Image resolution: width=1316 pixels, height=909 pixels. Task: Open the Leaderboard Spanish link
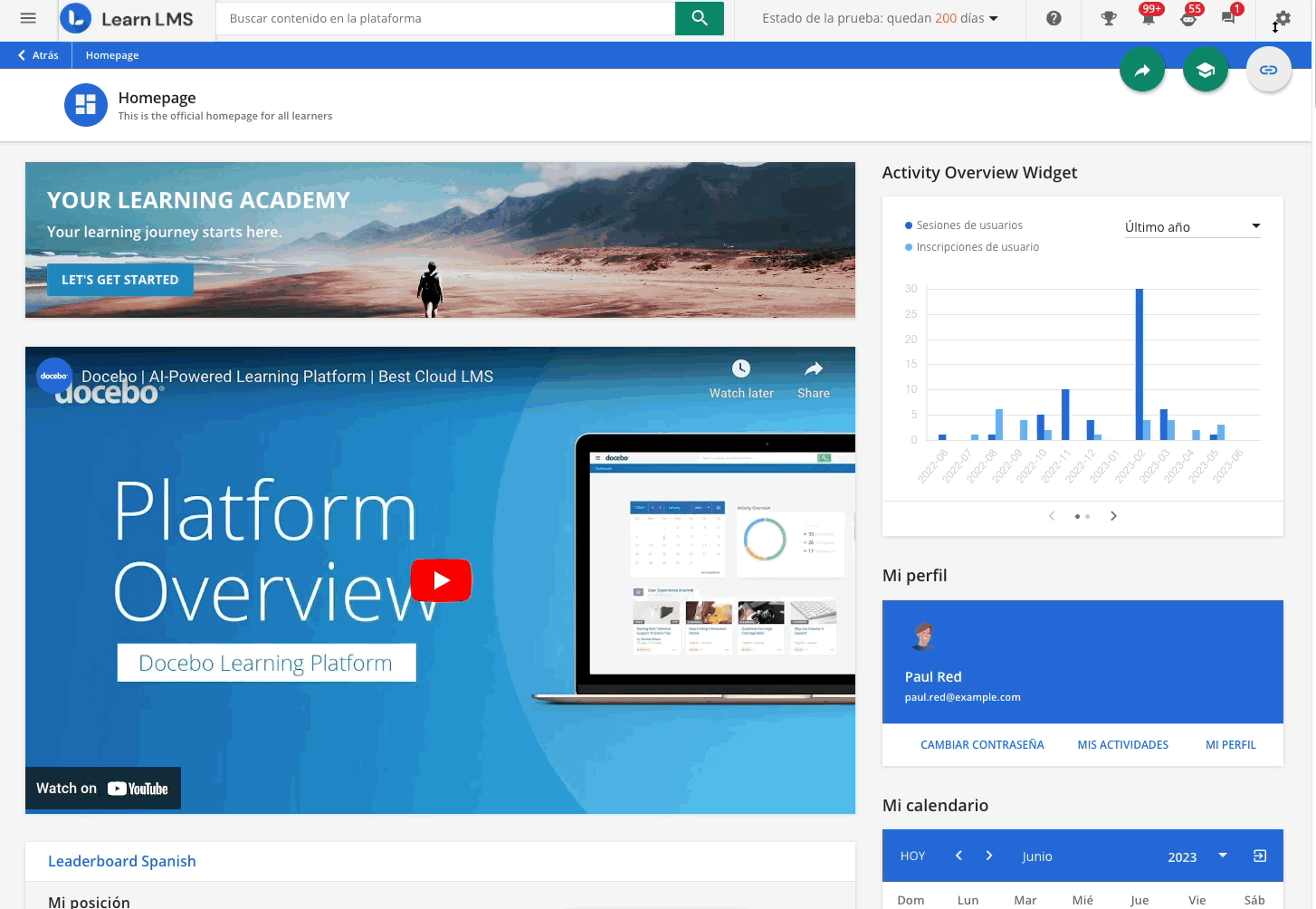pos(122,861)
